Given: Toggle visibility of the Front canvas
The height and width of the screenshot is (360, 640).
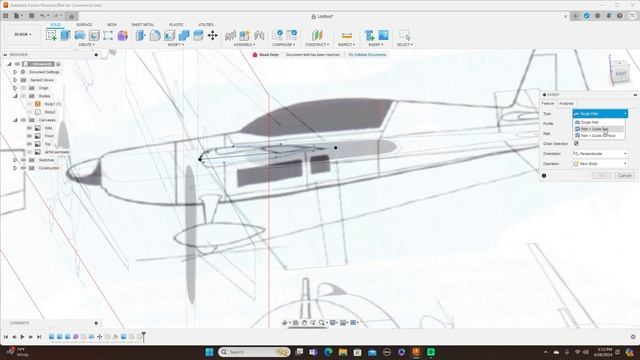Looking at the screenshot, I should tap(29, 136).
